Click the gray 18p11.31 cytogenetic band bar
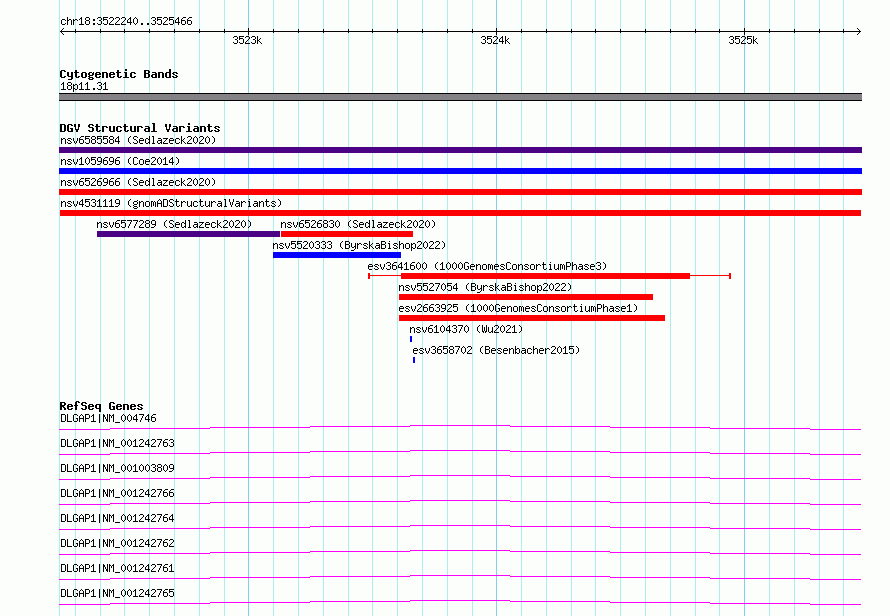This screenshot has height=616, width=890. (460, 97)
